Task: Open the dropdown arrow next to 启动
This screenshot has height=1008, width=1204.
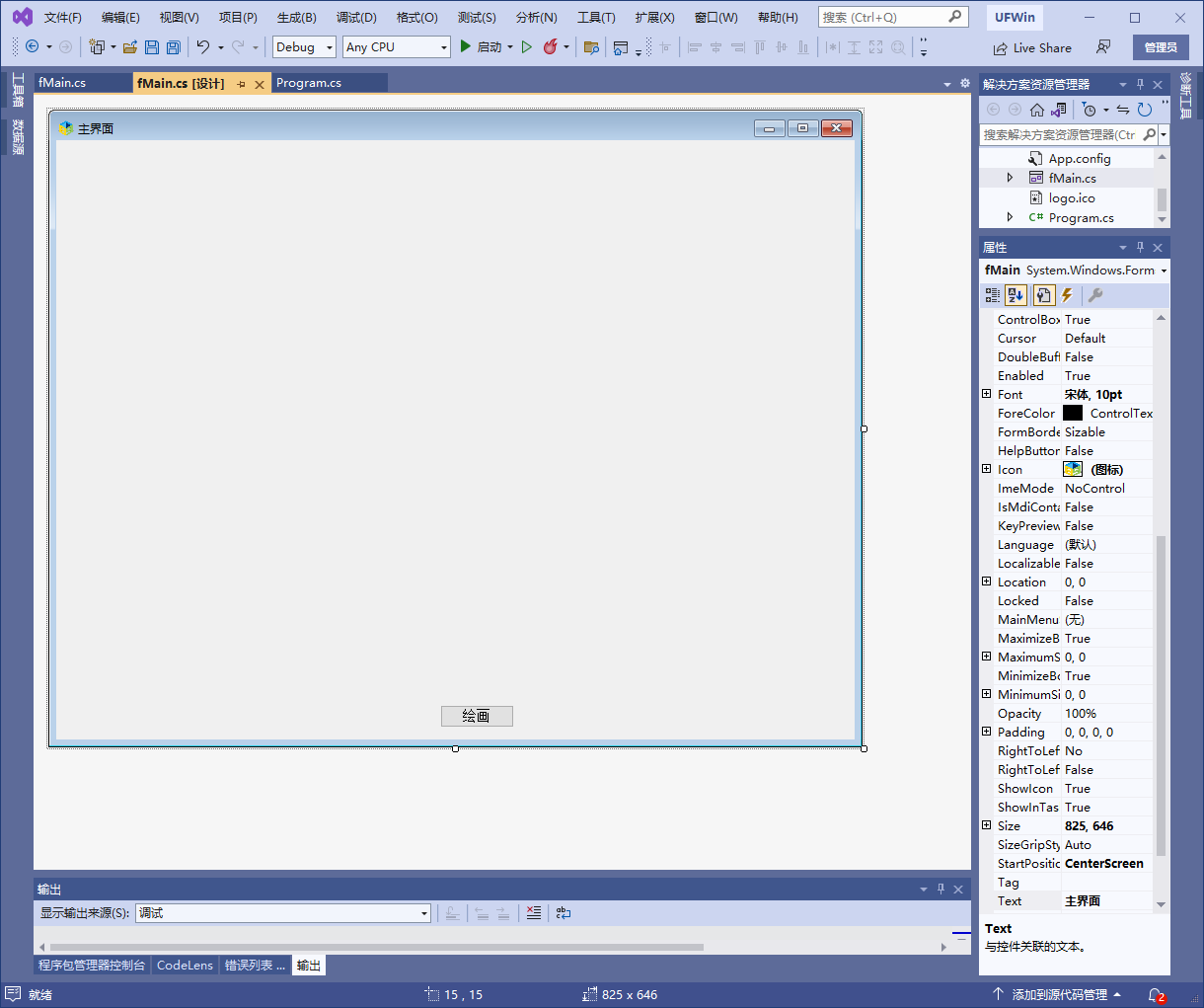Action: (510, 47)
